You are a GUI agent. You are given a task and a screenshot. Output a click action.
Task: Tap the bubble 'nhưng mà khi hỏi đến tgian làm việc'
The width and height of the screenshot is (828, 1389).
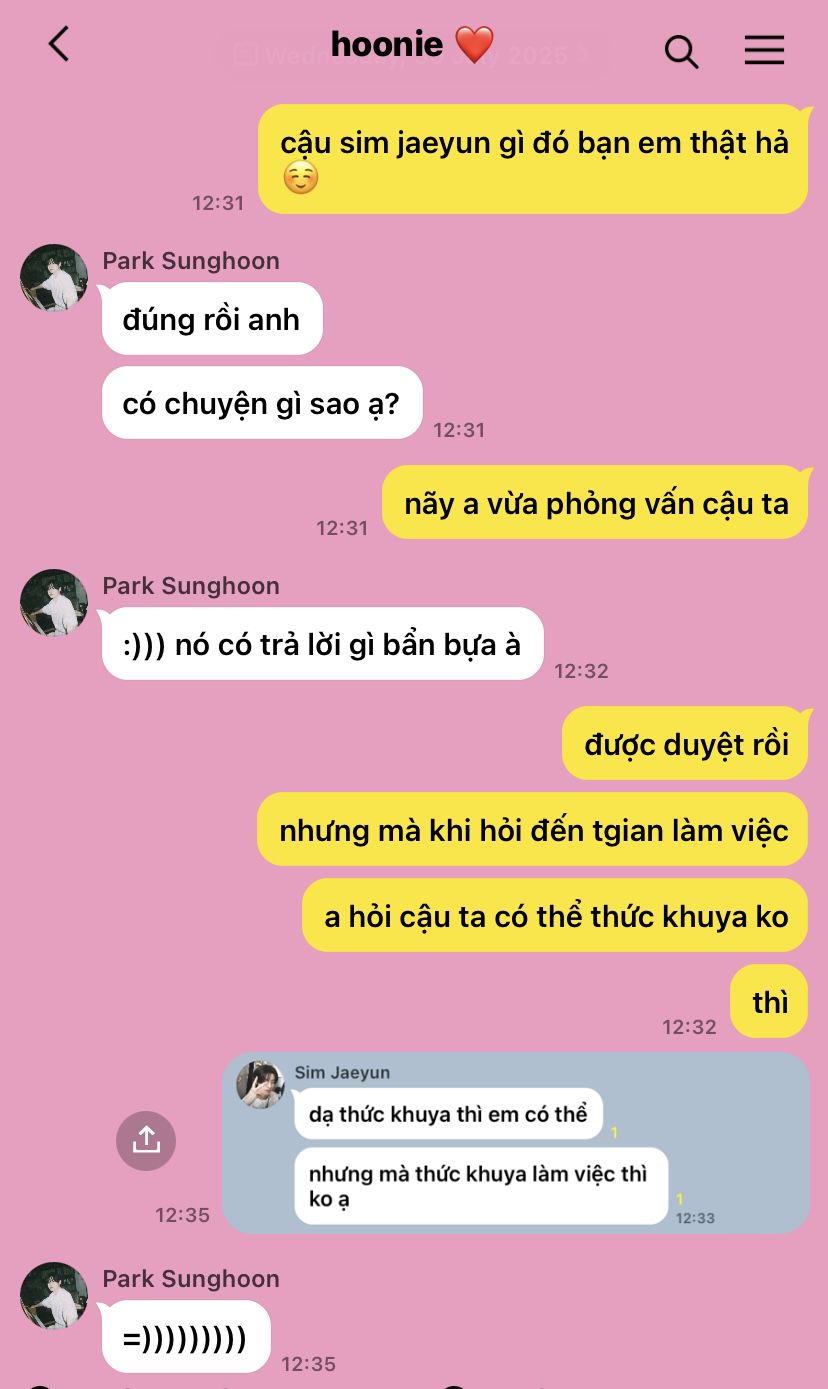pyautogui.click(x=533, y=830)
